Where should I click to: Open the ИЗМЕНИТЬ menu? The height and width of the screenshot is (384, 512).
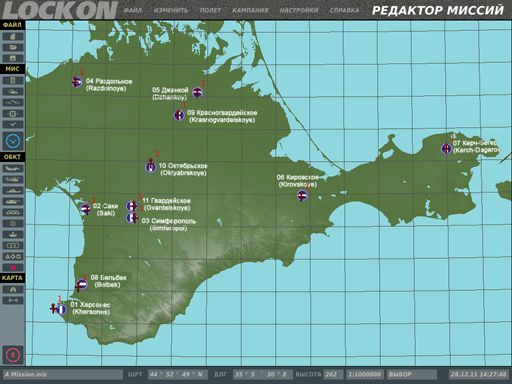[x=171, y=10]
